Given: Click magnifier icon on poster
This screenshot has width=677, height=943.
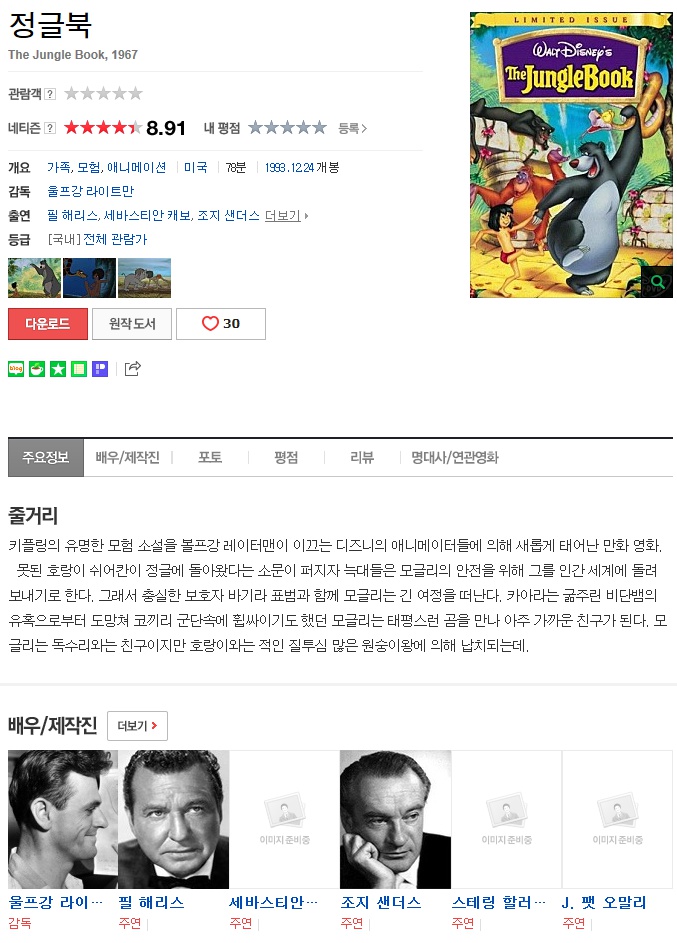Looking at the screenshot, I should point(657,281).
